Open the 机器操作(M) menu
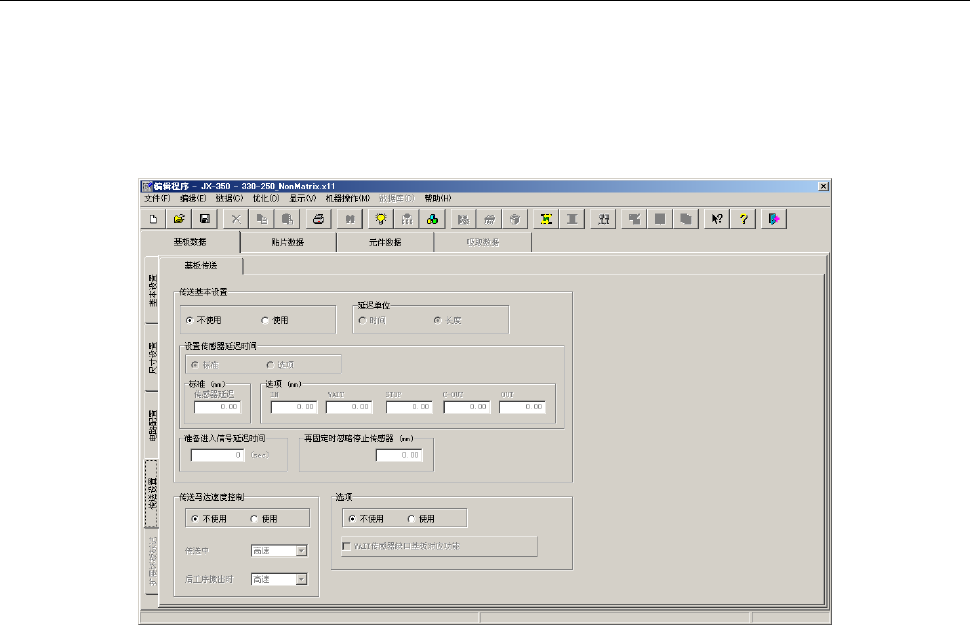 (x=348, y=199)
